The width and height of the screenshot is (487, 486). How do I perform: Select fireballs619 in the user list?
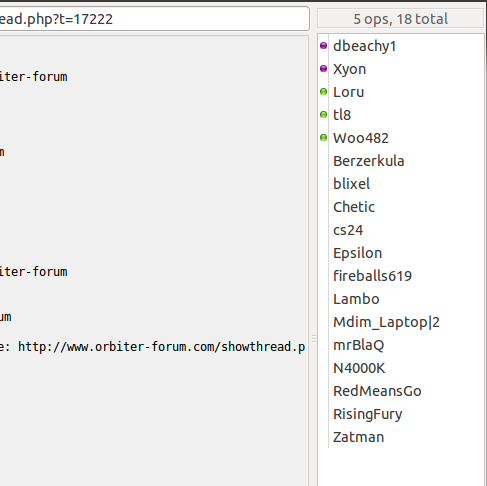tap(372, 276)
